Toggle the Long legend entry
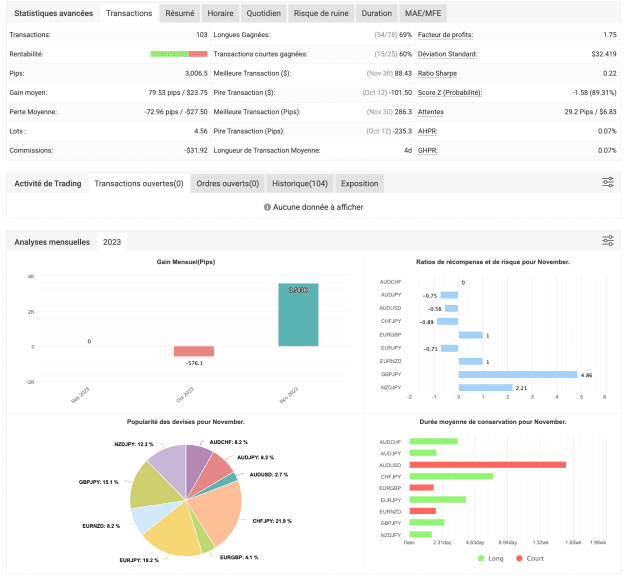The width and height of the screenshot is (625, 576). 491,558
